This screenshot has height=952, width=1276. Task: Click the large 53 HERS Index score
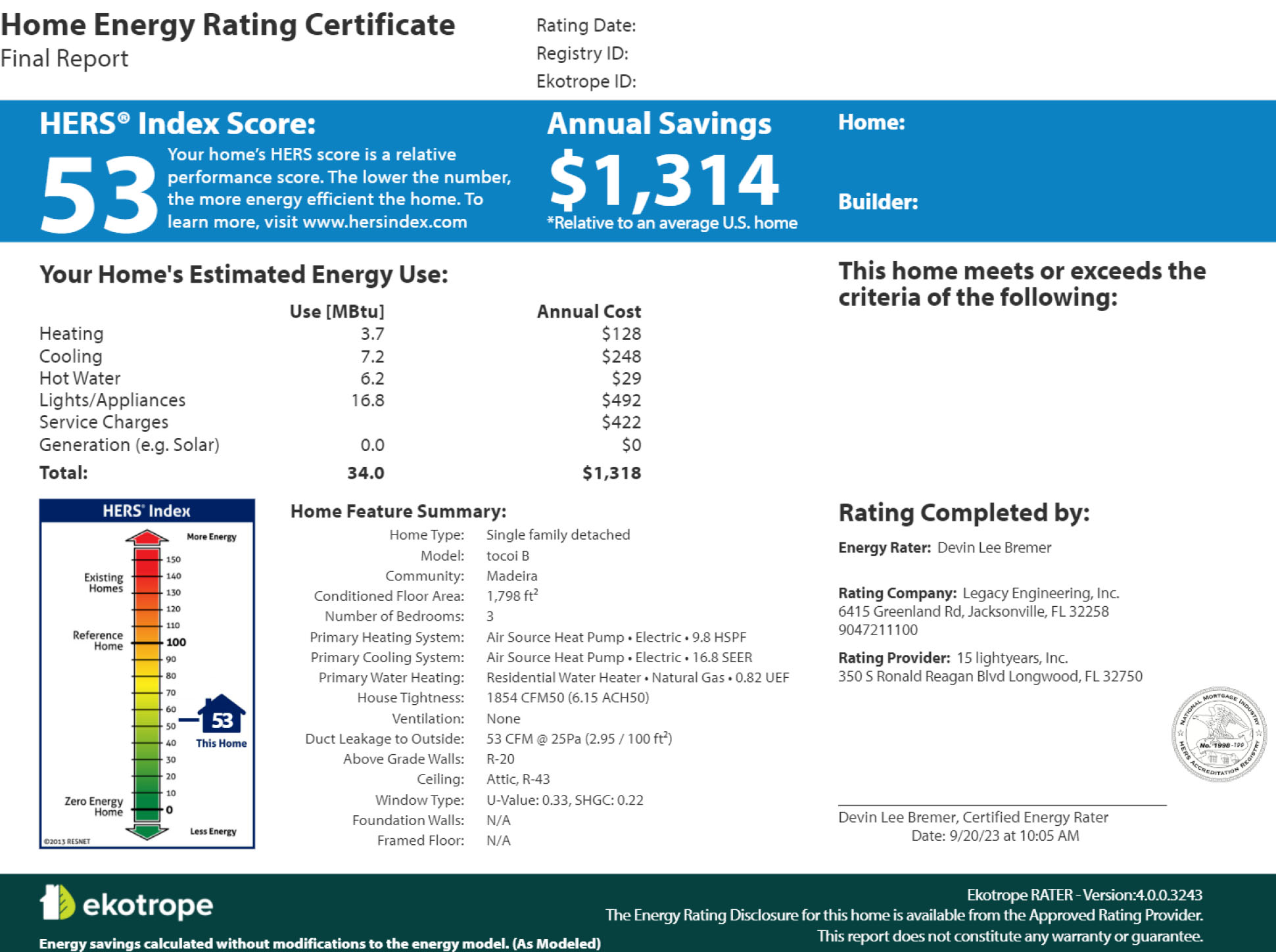pyautogui.click(x=99, y=196)
